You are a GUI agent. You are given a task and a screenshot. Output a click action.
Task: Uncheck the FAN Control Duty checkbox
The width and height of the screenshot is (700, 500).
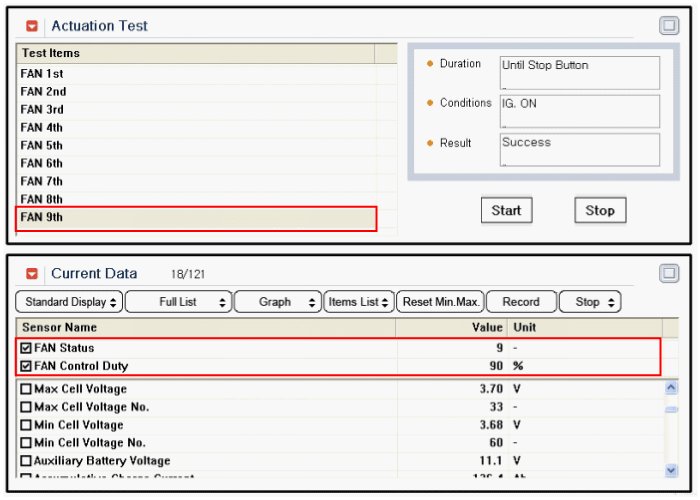[26, 366]
